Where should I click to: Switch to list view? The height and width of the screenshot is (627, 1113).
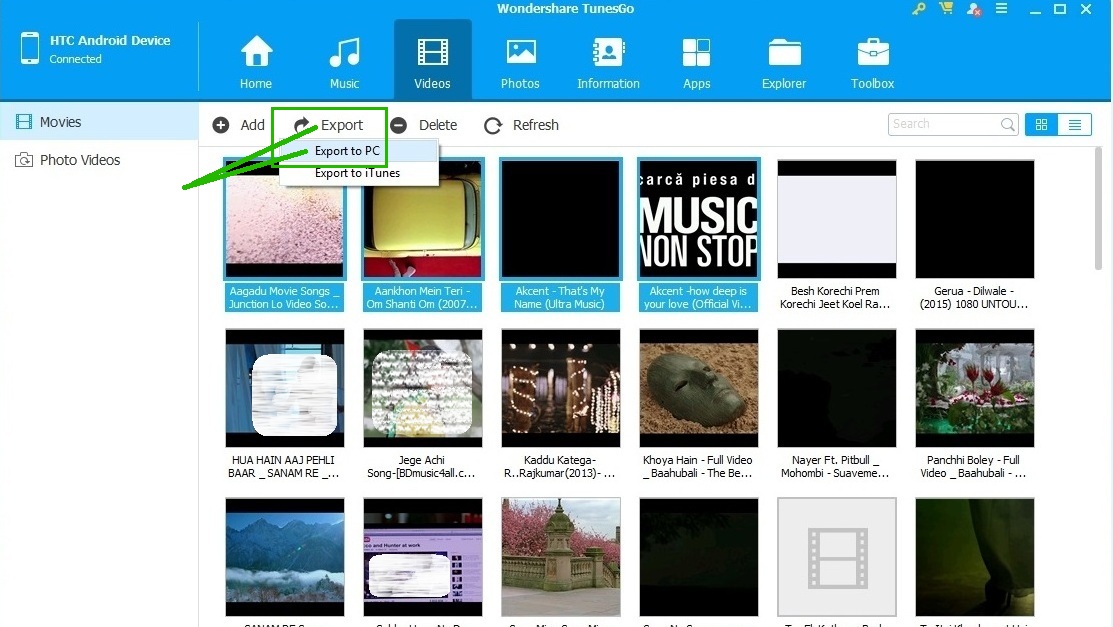pos(1074,125)
